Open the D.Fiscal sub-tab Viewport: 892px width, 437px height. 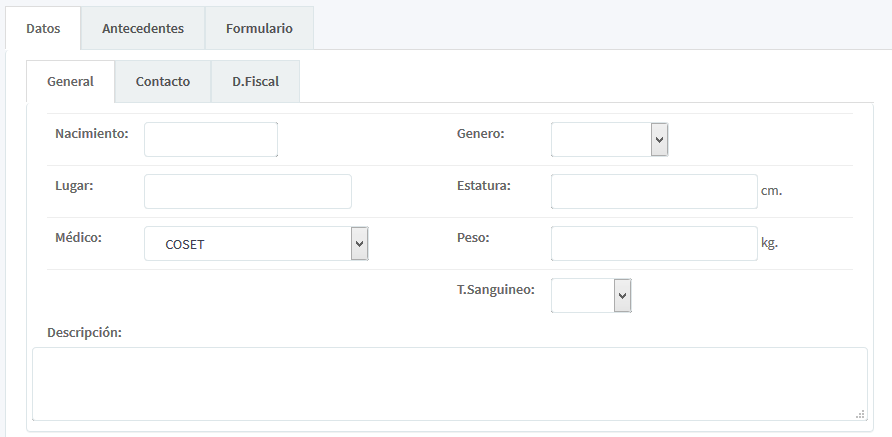tap(255, 82)
